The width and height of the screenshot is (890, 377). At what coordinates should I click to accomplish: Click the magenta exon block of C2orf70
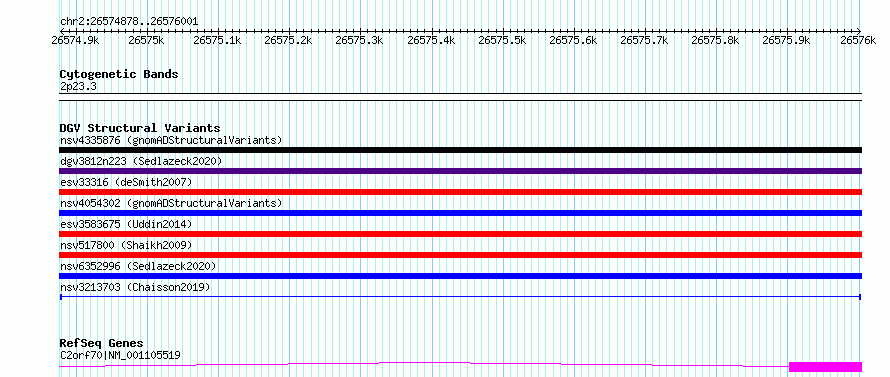825,367
